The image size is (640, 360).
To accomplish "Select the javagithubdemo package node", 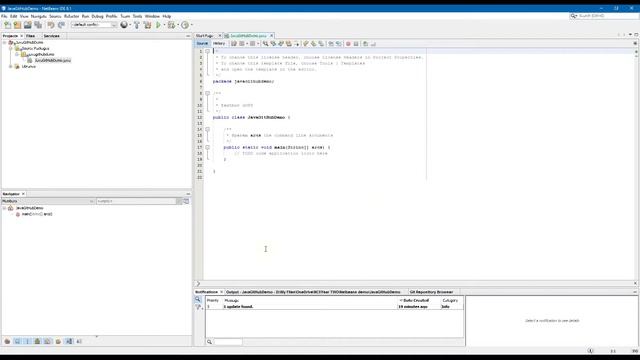I will pyautogui.click(x=40, y=54).
